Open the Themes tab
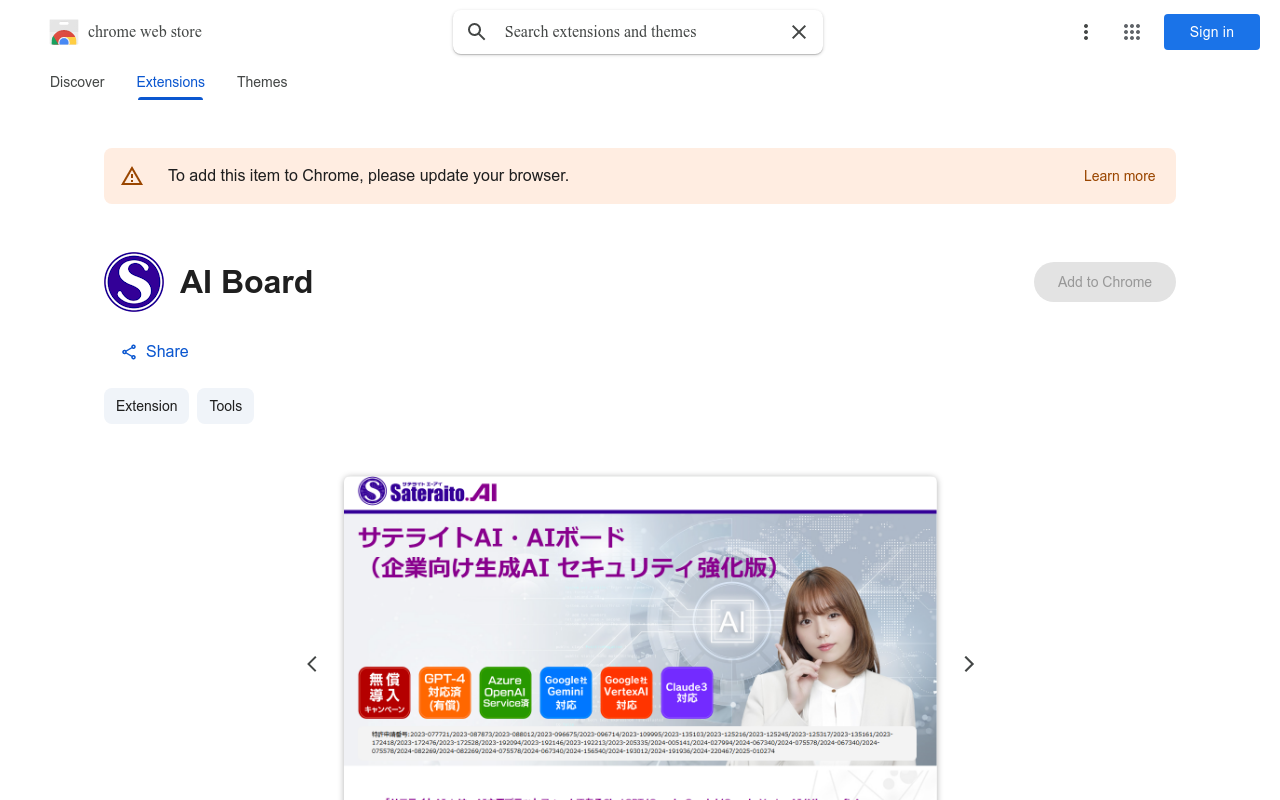 (x=262, y=82)
